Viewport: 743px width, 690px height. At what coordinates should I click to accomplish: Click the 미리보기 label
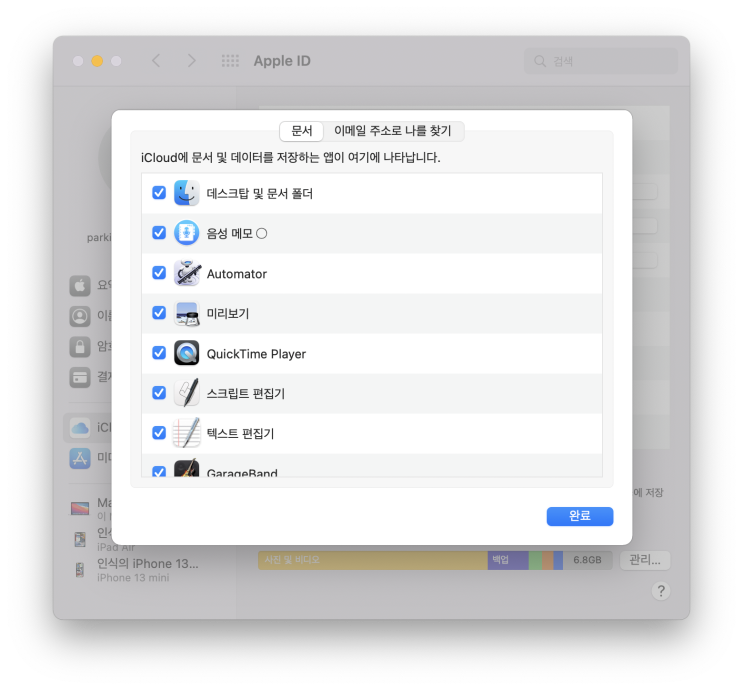tap(228, 314)
